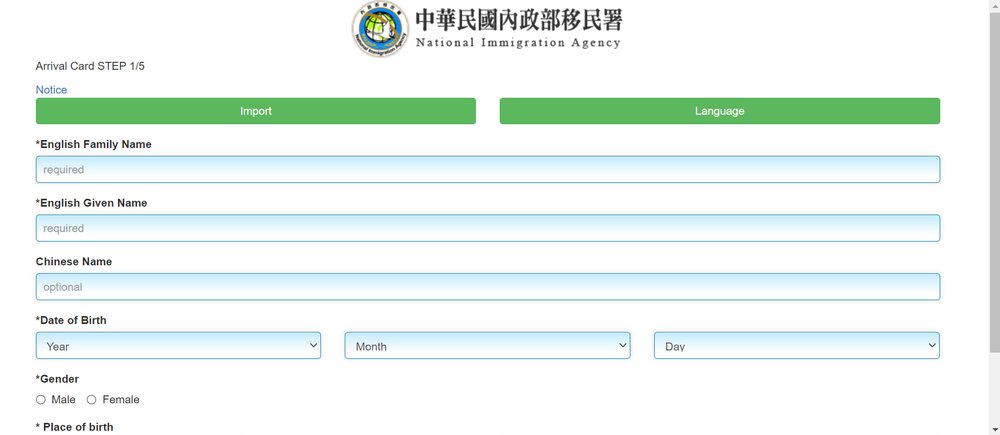Open the Day of birth dropdown
Screen dimensions: 1000x435
797,346
